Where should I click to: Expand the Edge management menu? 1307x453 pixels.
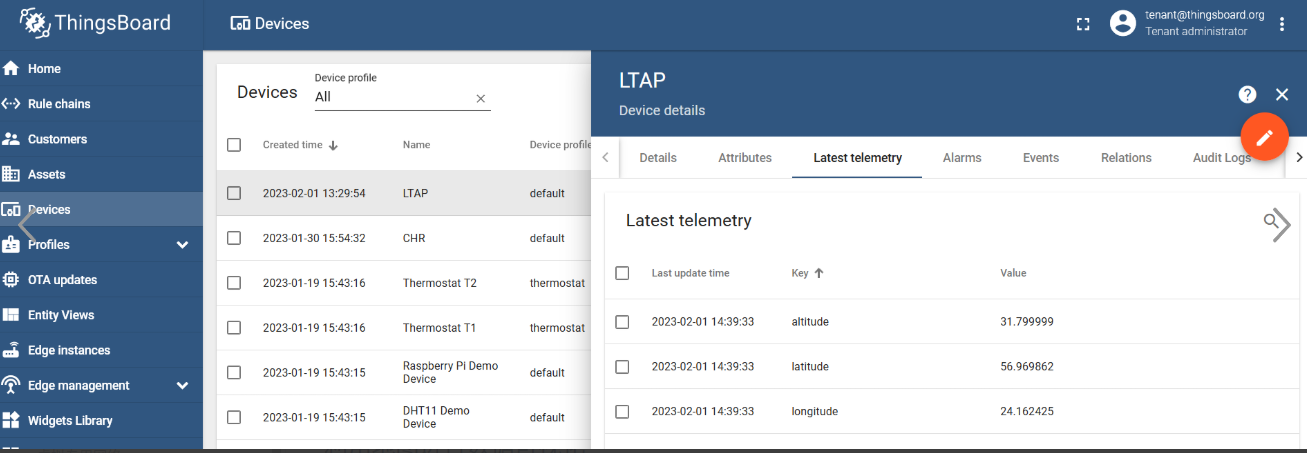[x=182, y=386]
